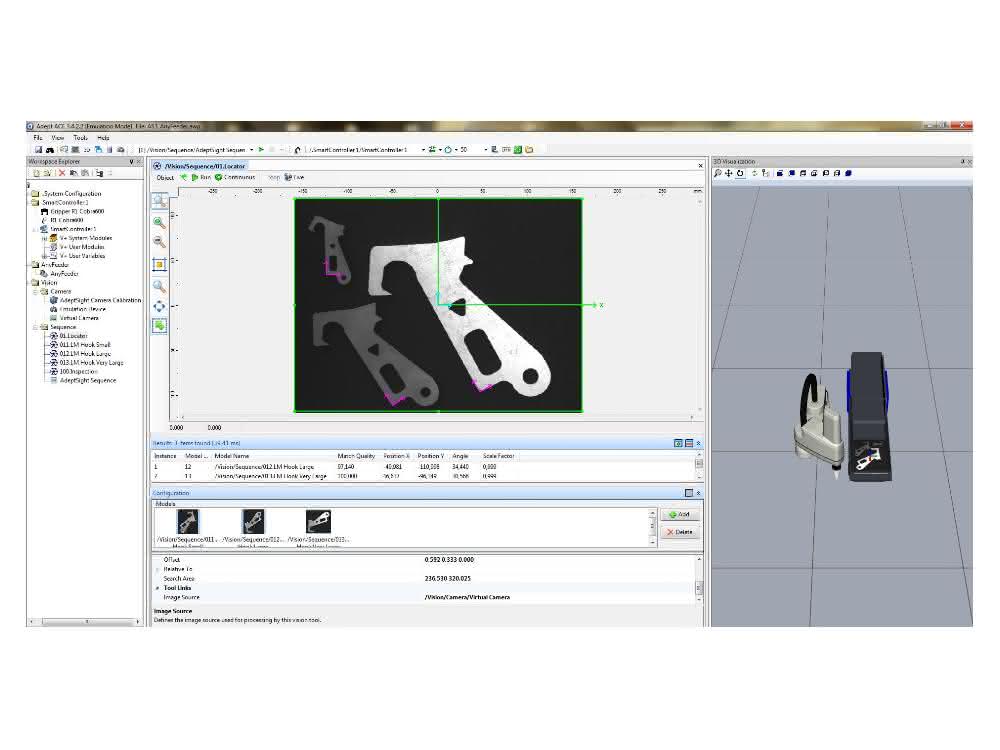
Task: Click the yellow folder icon in main toolbar
Action: pos(529,150)
